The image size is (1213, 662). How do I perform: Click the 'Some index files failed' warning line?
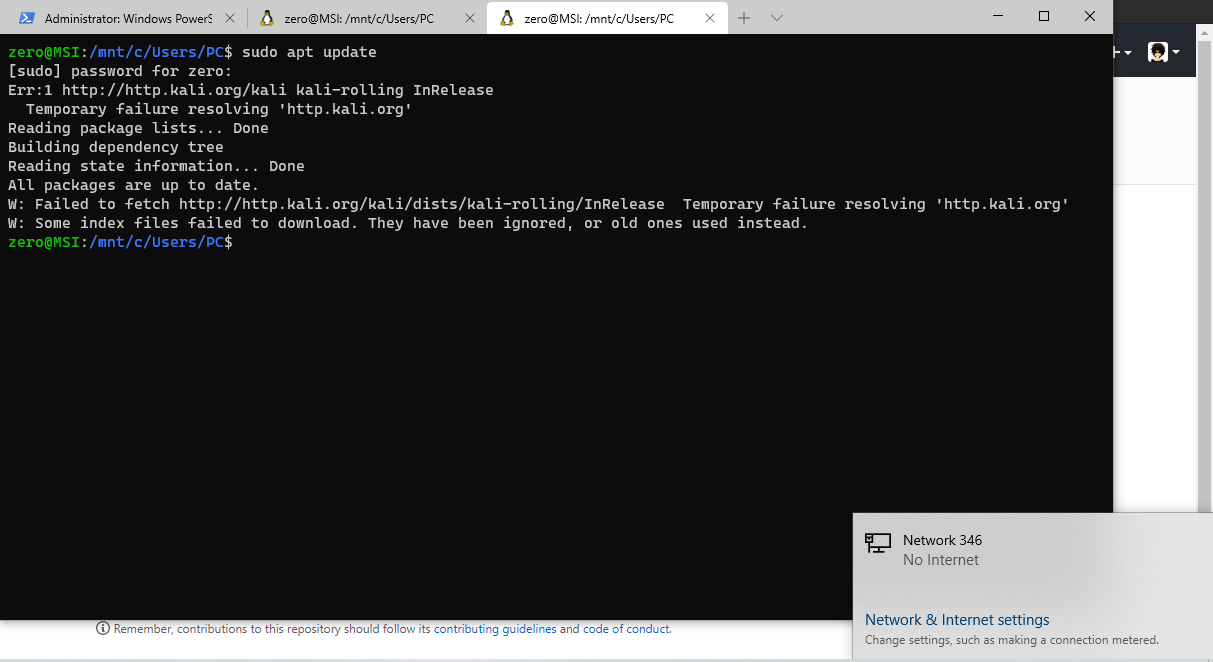click(408, 223)
